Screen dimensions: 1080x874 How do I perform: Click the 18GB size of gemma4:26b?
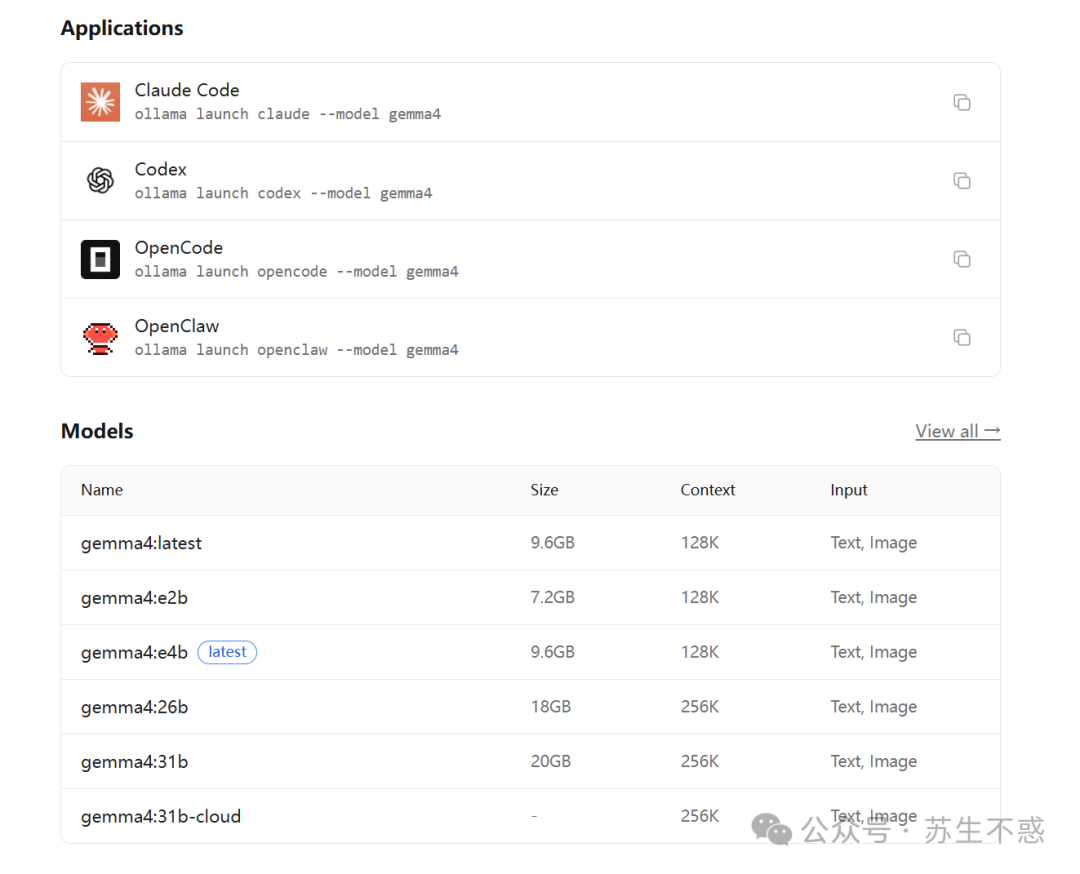click(x=551, y=707)
